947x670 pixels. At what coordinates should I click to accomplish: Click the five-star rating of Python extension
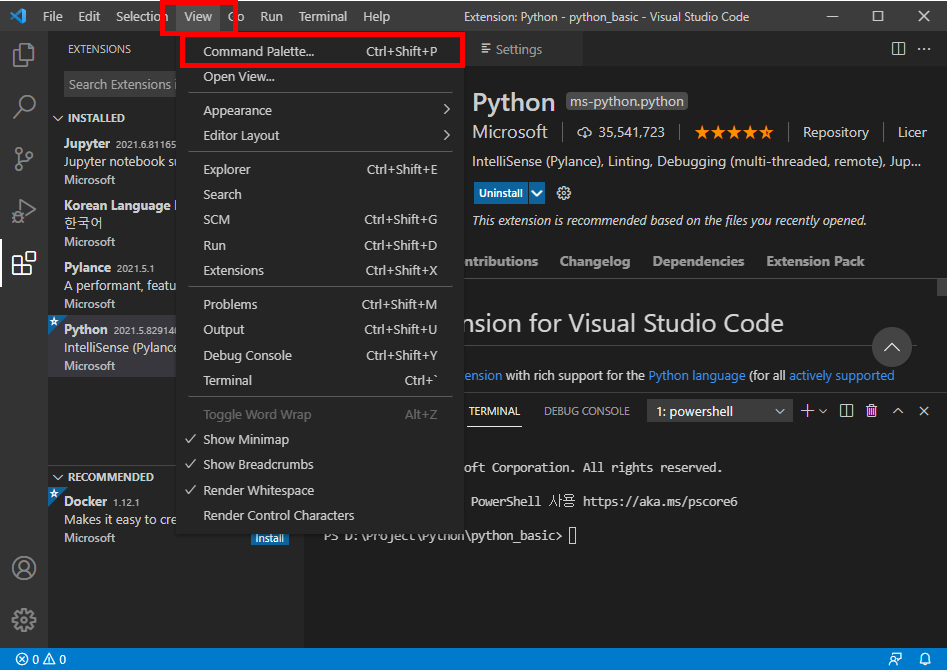[733, 132]
